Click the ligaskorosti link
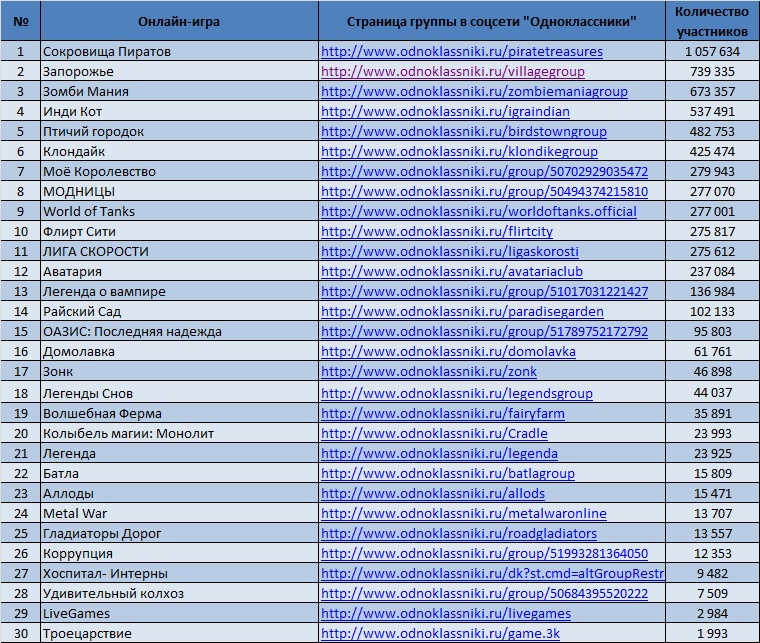The image size is (760, 643). (450, 251)
